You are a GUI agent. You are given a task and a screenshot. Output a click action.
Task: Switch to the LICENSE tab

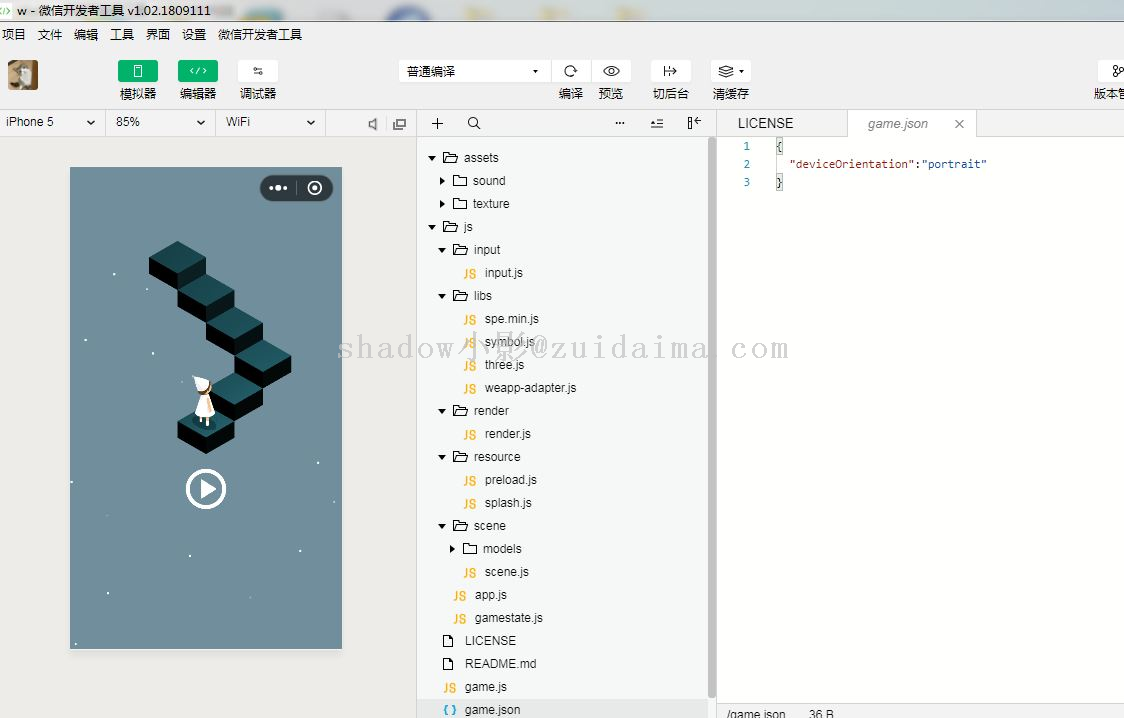pos(765,123)
